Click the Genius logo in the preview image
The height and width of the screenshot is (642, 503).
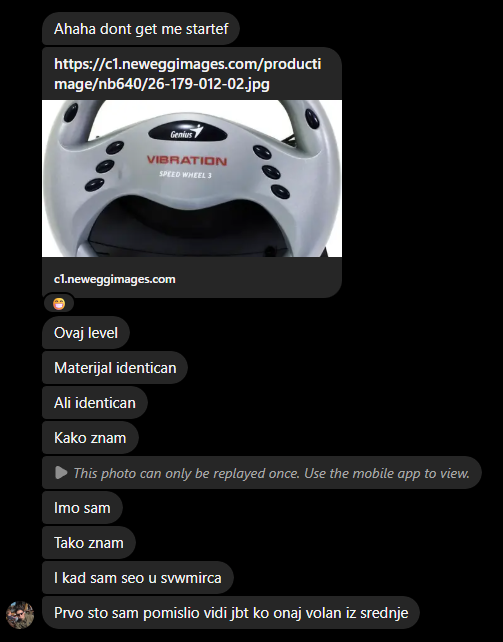click(x=187, y=132)
